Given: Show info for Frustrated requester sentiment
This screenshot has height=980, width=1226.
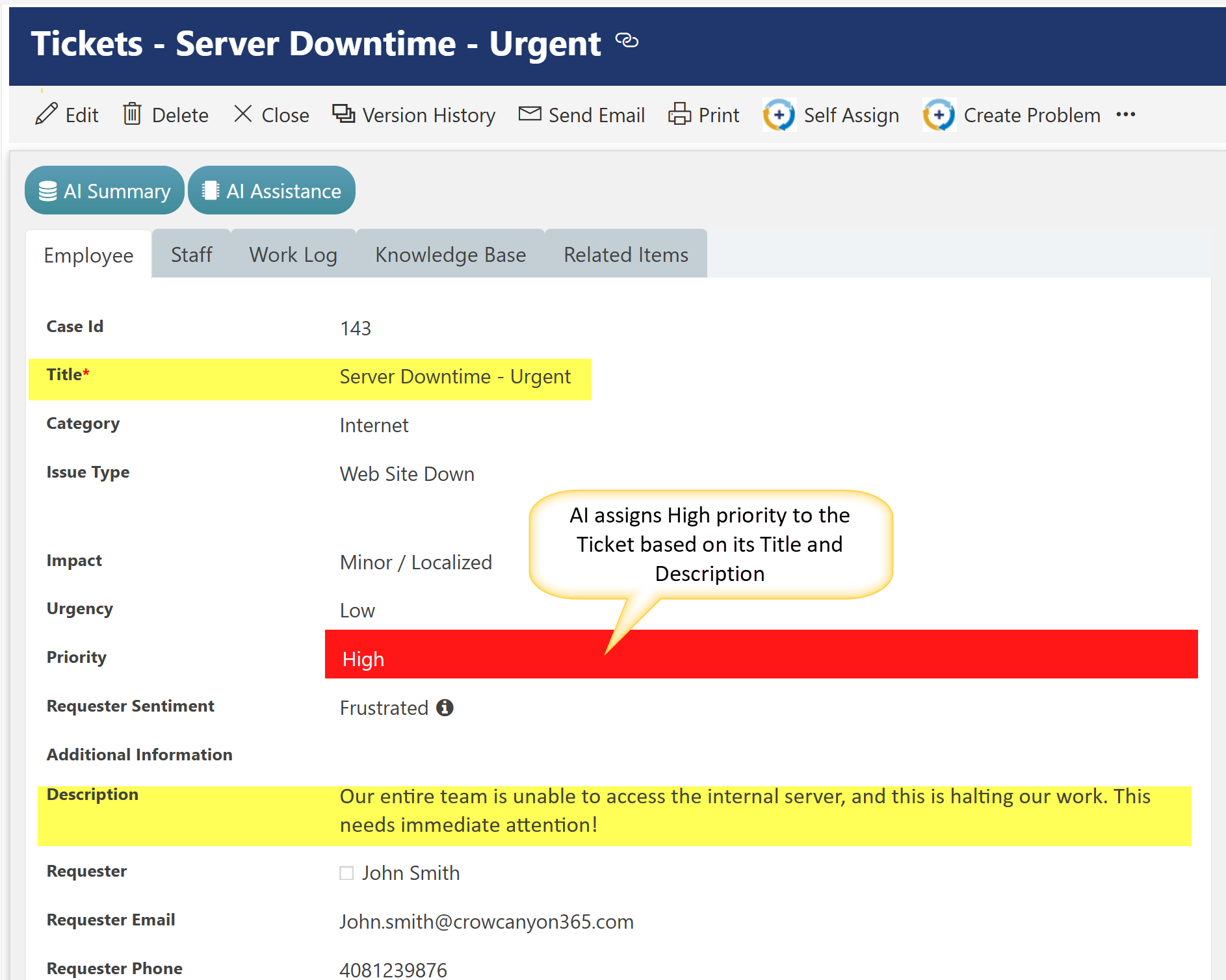Looking at the screenshot, I should (x=445, y=708).
